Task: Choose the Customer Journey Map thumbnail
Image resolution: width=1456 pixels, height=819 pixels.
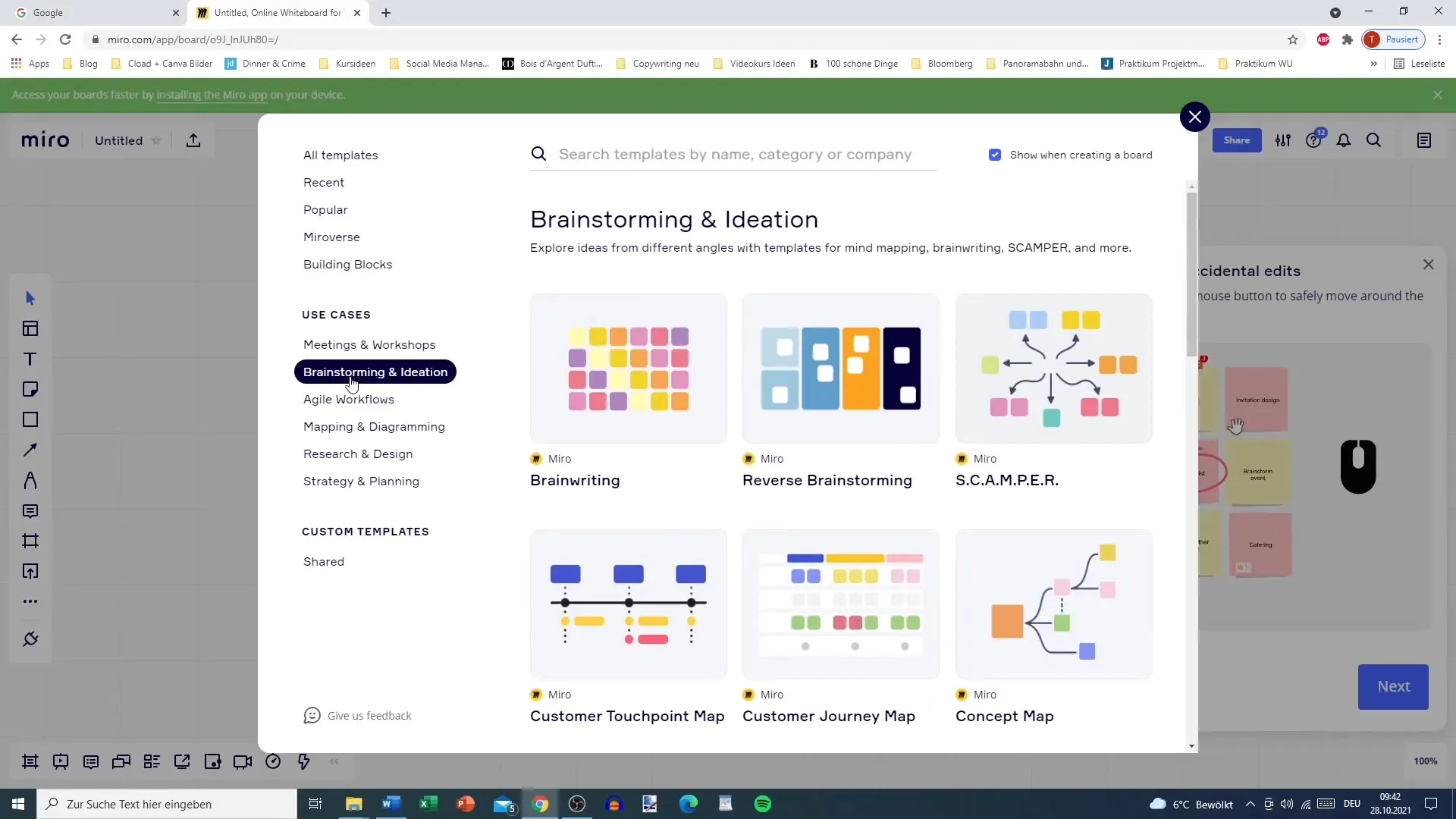Action: click(x=841, y=604)
